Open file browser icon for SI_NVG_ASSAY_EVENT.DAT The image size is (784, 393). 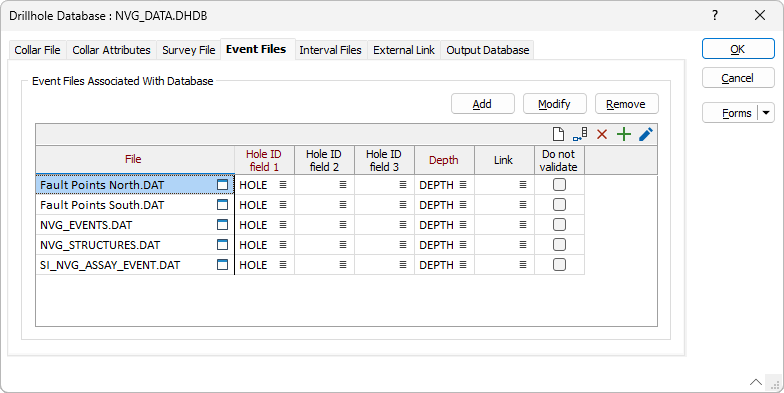(x=222, y=265)
